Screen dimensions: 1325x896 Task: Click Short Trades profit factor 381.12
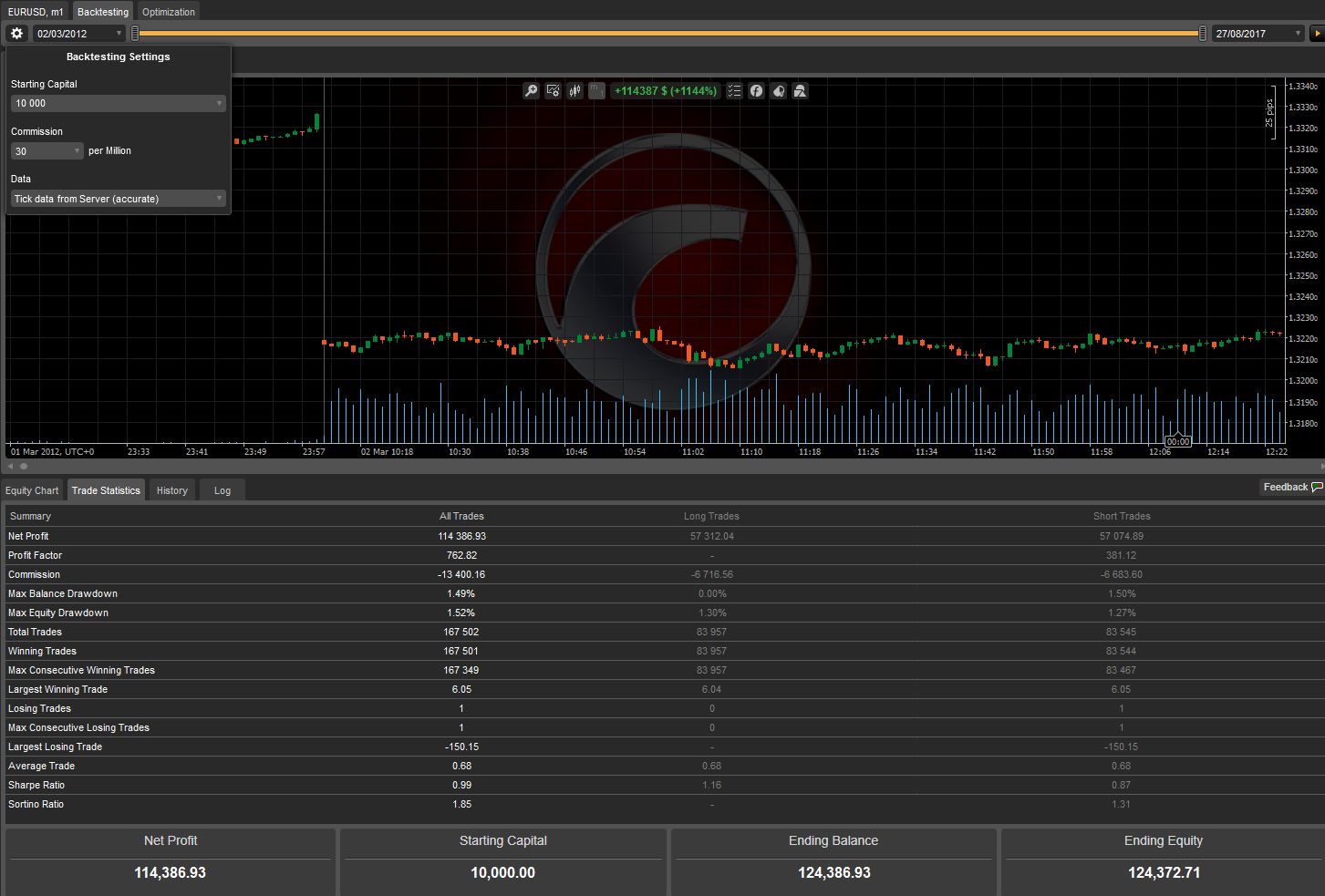pyautogui.click(x=1122, y=556)
